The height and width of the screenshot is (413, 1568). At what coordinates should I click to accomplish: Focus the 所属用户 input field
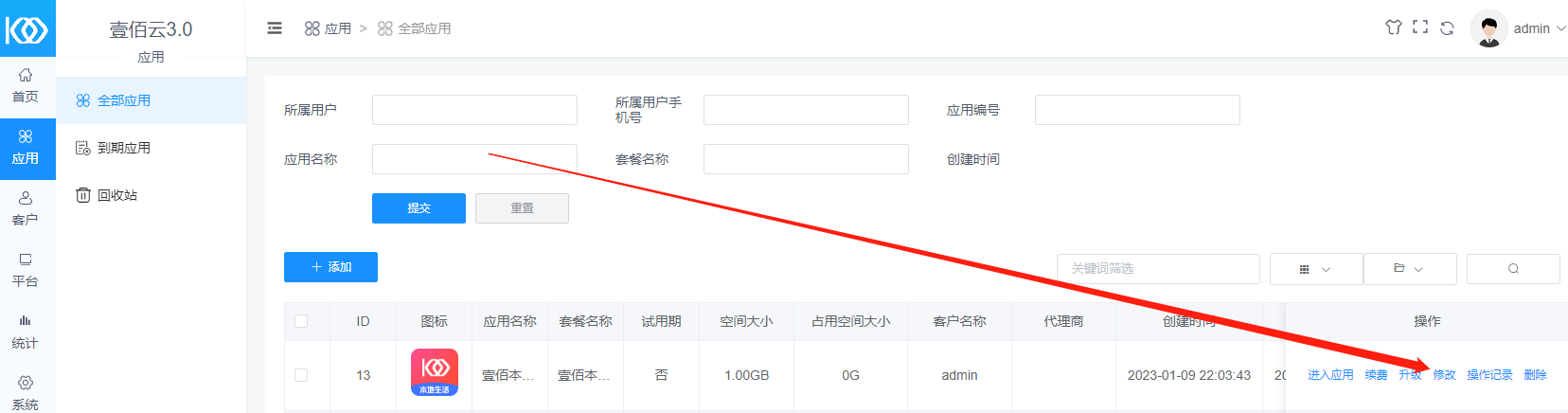click(x=474, y=110)
